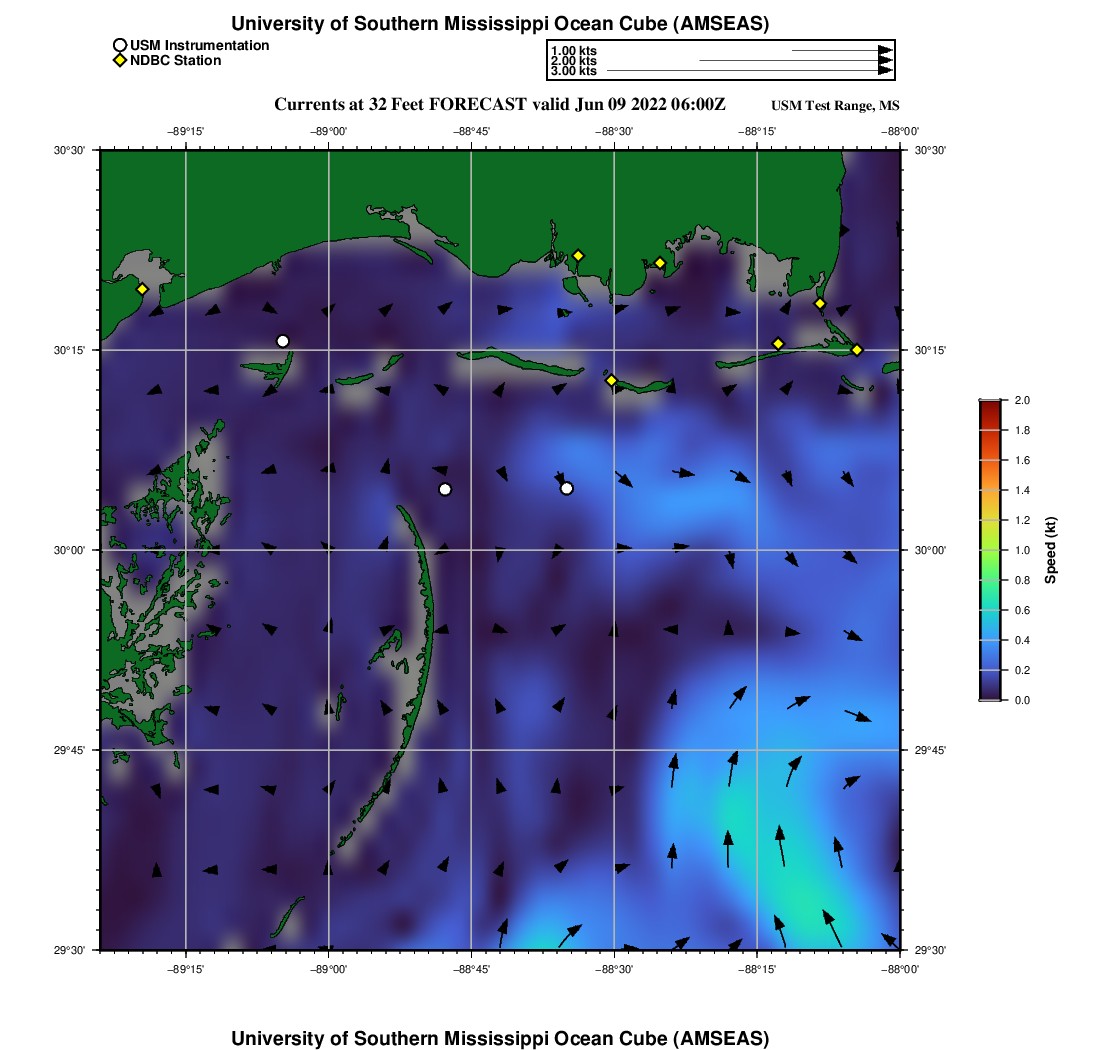Click the '1.0' colorbar tick label
1100x1050 pixels.
coord(1022,550)
